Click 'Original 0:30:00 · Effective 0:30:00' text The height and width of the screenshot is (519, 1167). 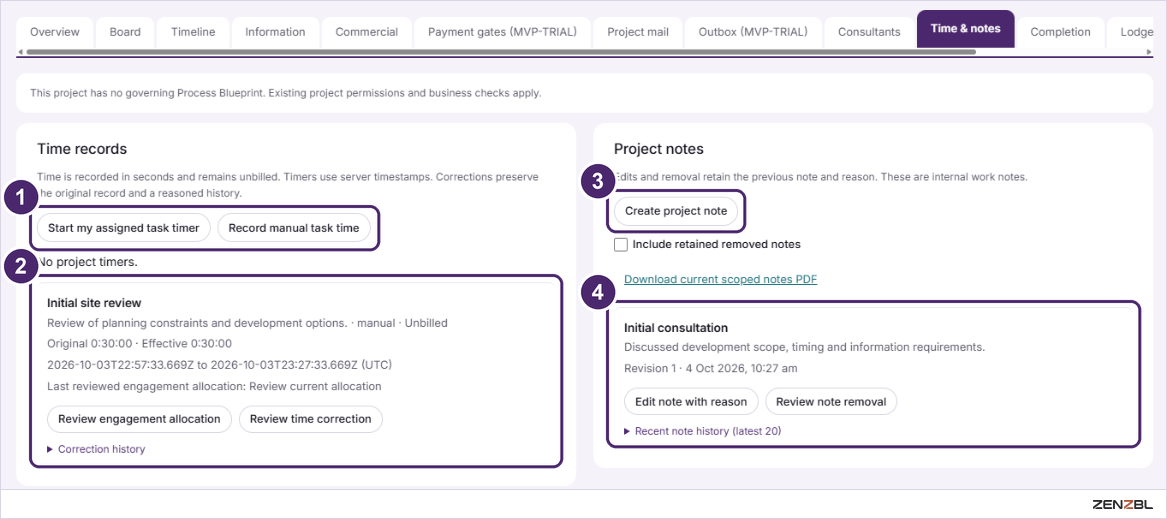click(x=139, y=344)
